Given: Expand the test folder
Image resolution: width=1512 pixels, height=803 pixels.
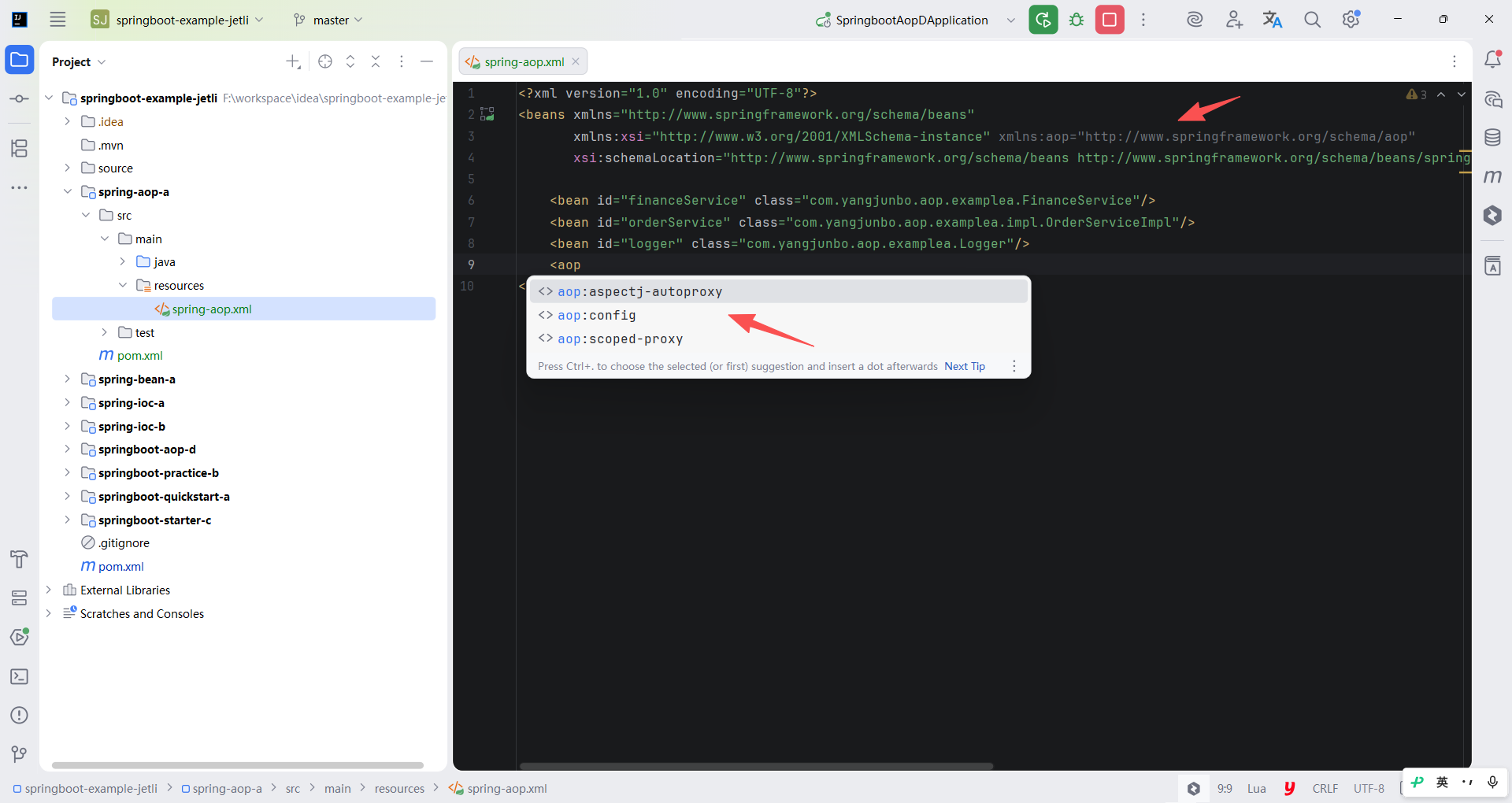Looking at the screenshot, I should (x=104, y=332).
